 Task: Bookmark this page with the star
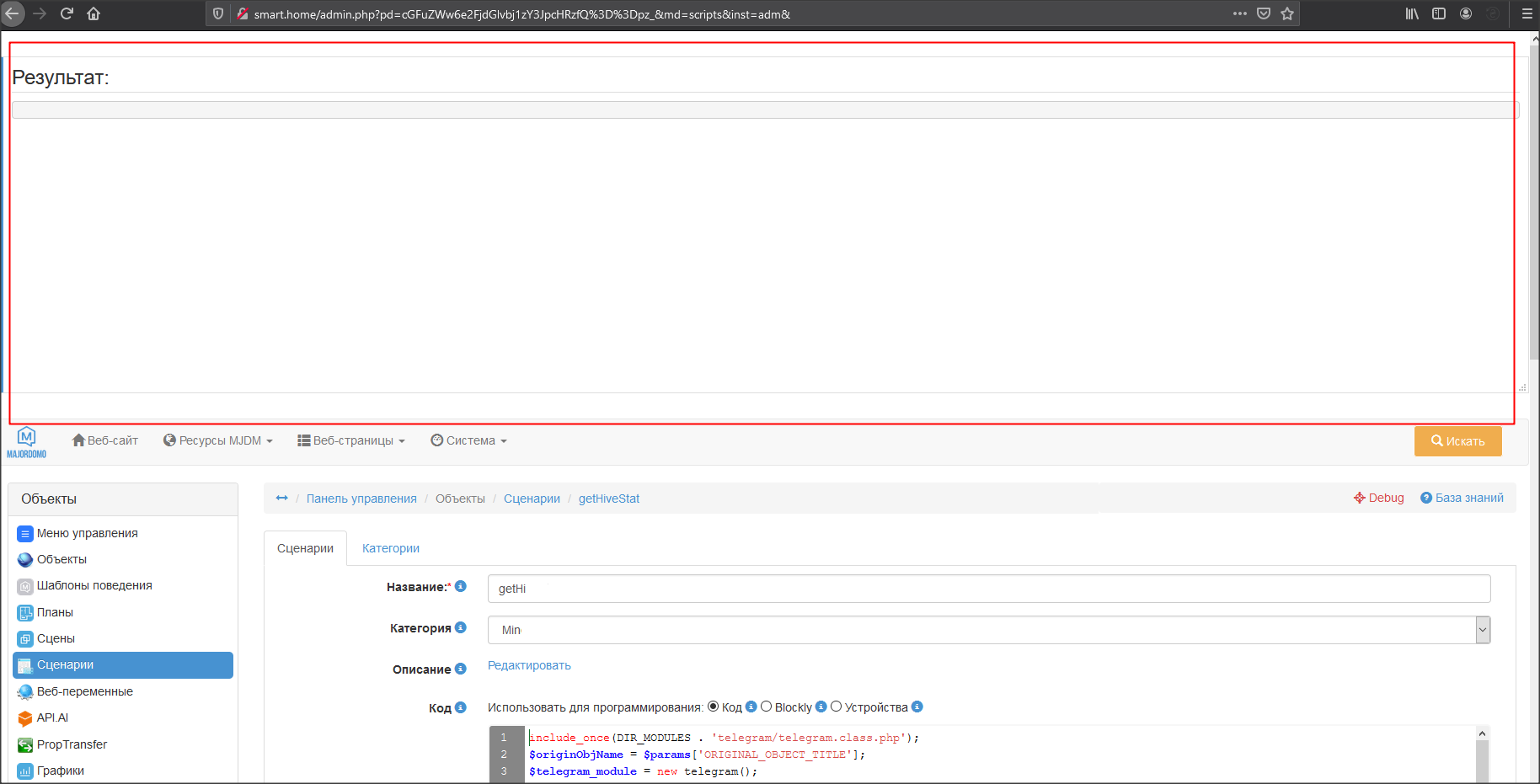[x=1287, y=13]
